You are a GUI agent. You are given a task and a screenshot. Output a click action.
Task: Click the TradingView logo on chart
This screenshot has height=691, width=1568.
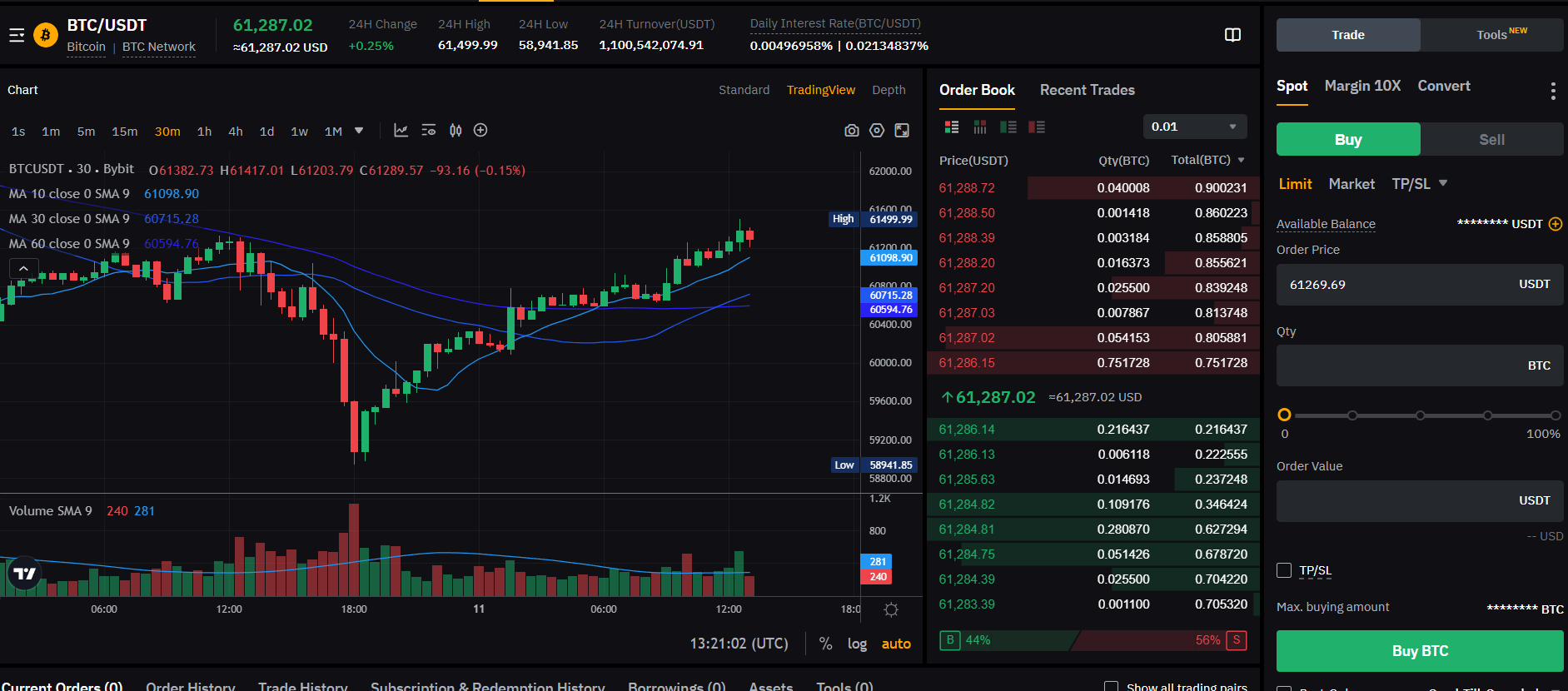coord(24,574)
